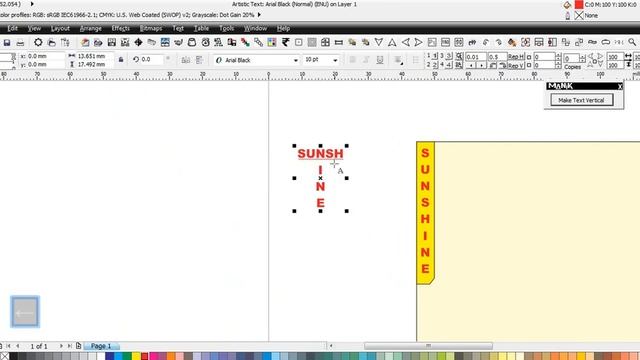Open the Effects menu

[x=120, y=28]
